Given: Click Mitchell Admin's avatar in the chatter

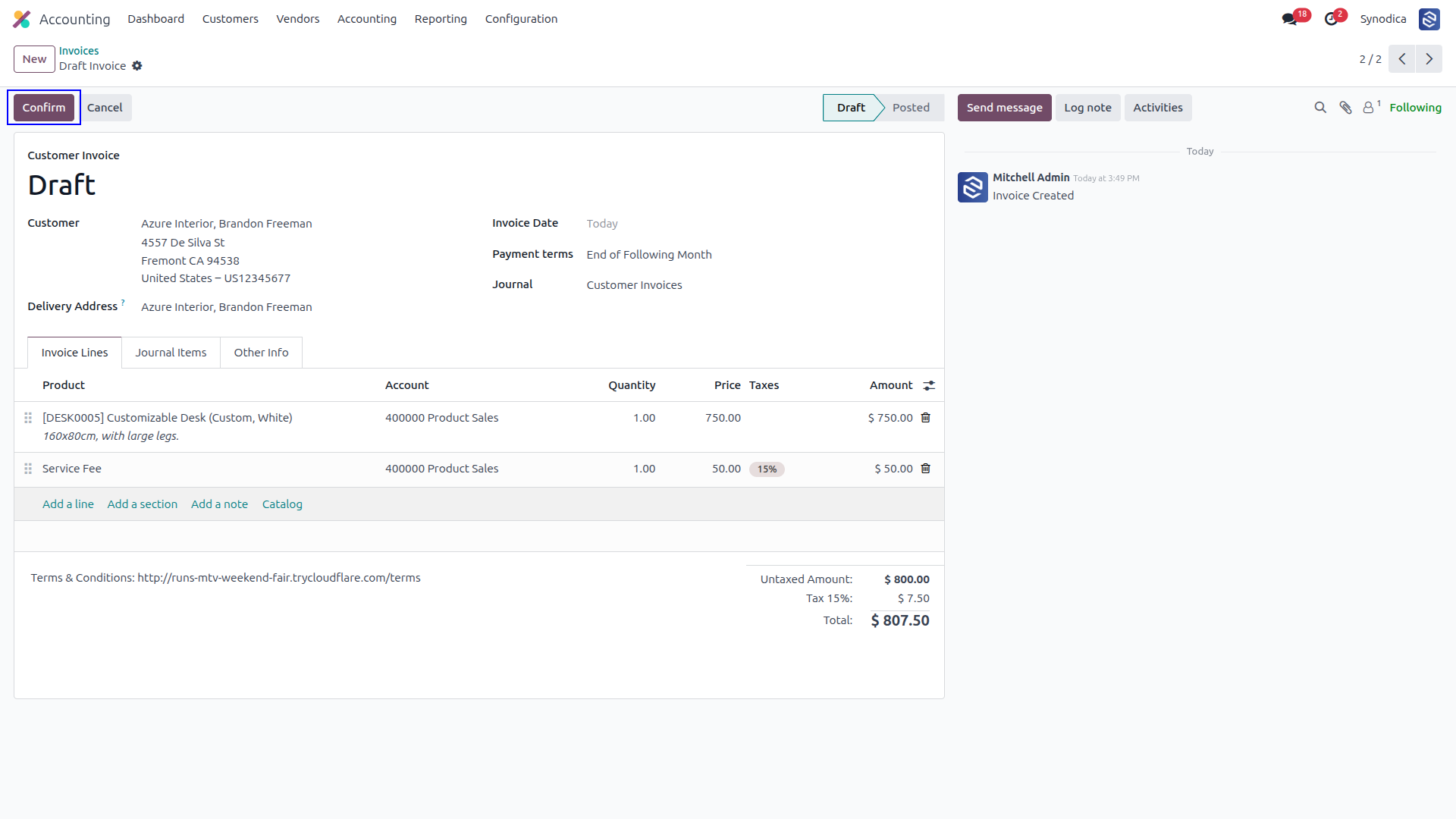Looking at the screenshot, I should pos(972,187).
